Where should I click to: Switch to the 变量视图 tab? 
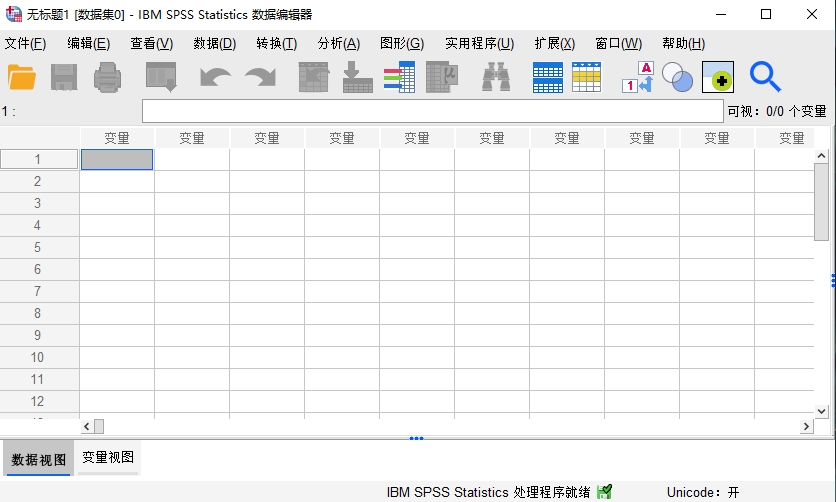click(x=108, y=458)
